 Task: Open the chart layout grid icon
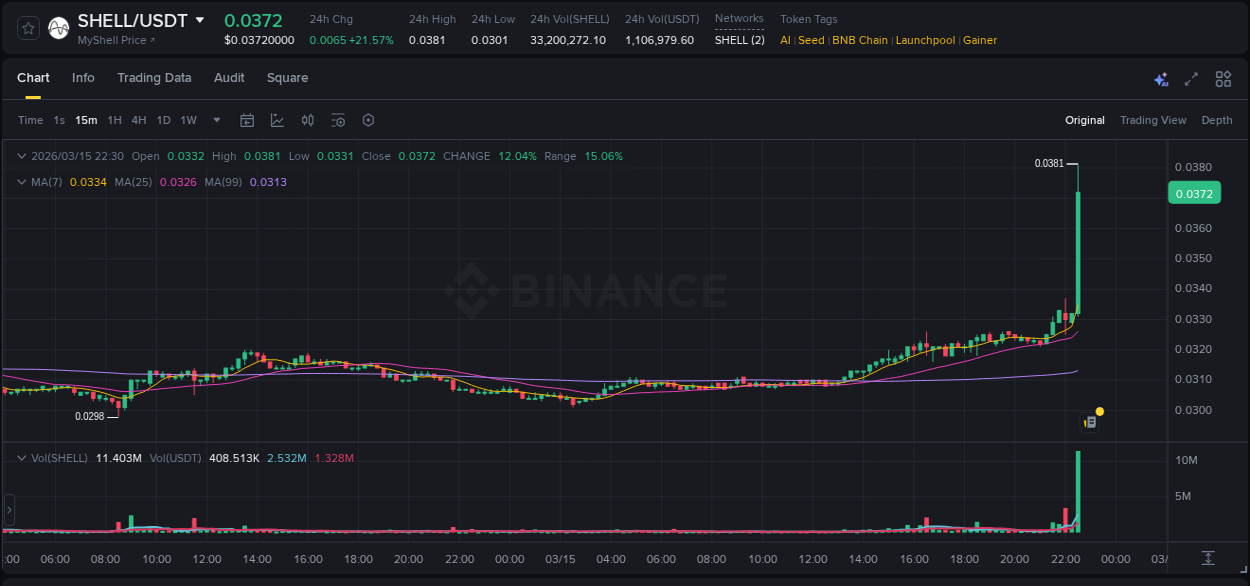pyautogui.click(x=1222, y=78)
